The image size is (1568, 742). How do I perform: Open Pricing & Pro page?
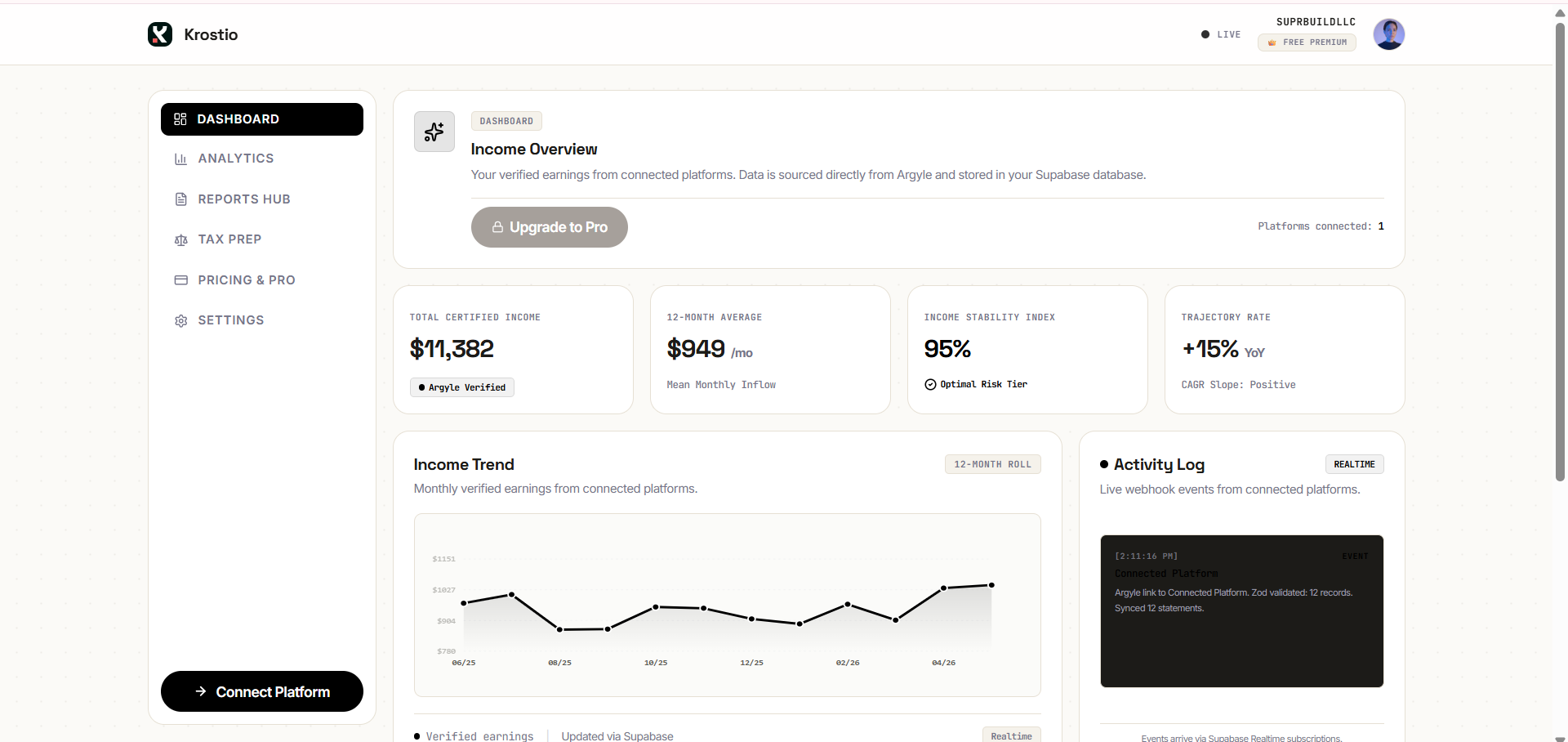(x=262, y=280)
